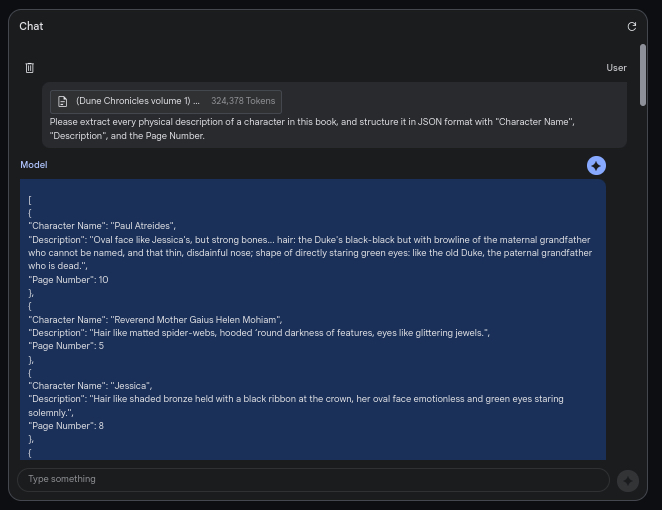Click the vertical chat scrollbar
Viewport: 662px width, 510px height.
[642, 75]
